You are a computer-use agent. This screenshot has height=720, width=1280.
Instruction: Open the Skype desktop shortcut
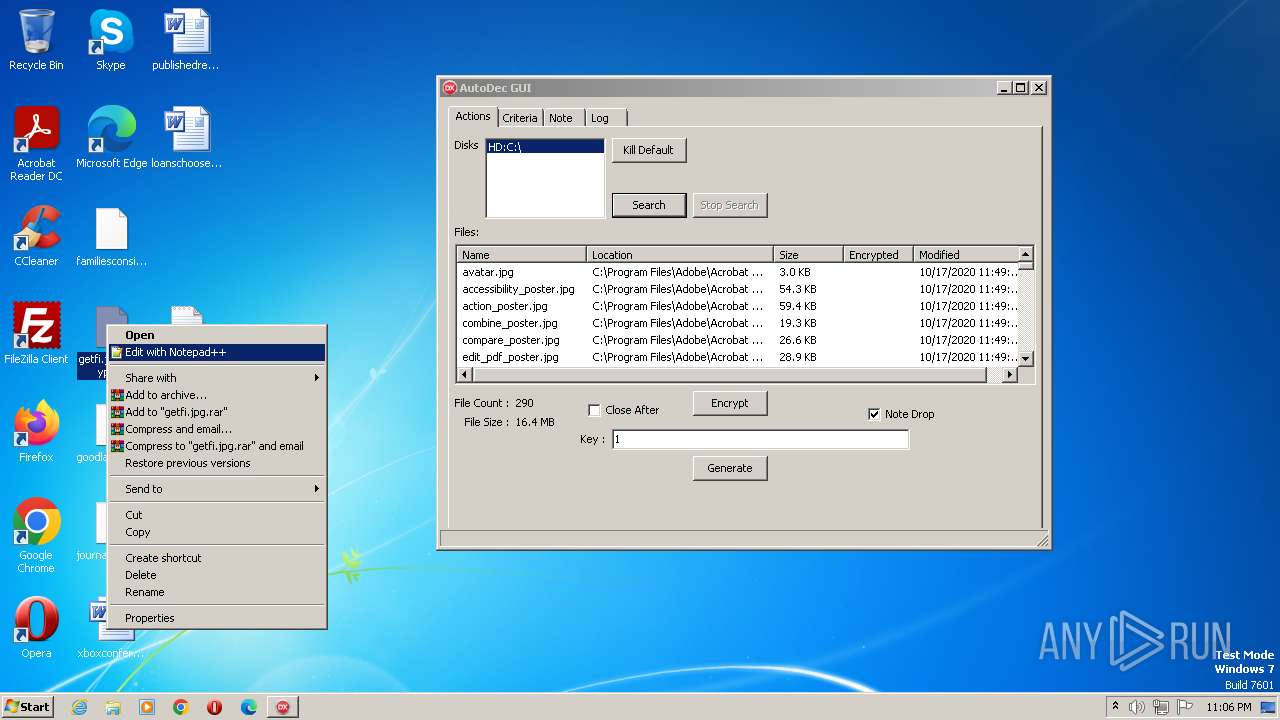[110, 40]
